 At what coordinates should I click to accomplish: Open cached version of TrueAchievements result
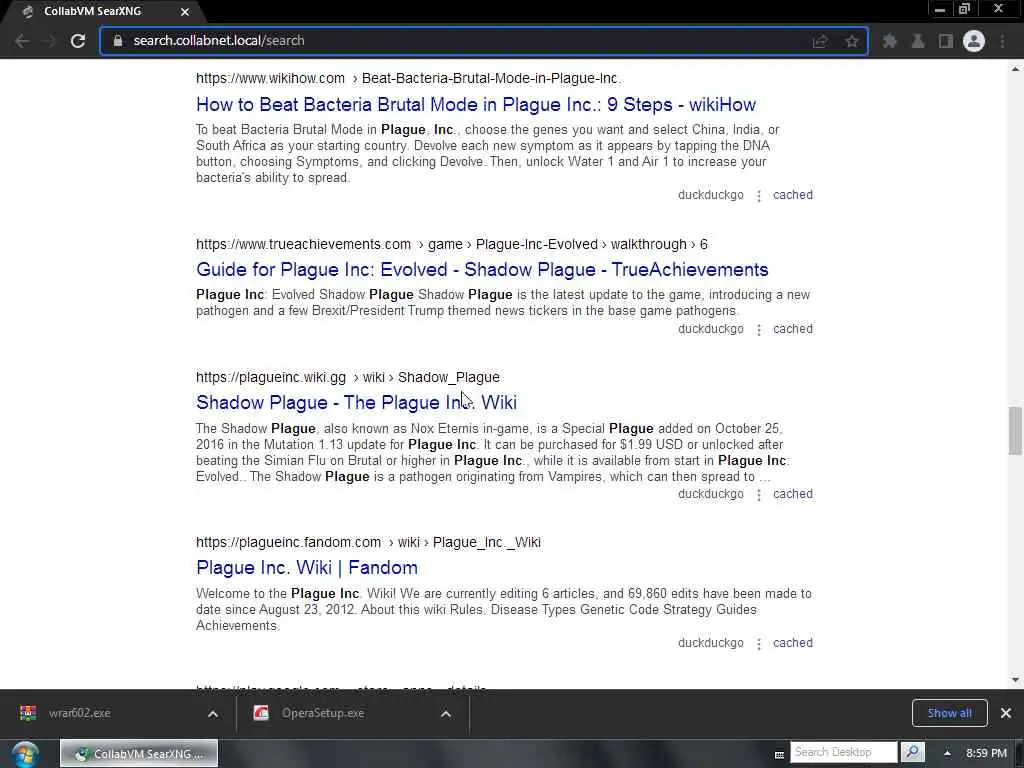pos(793,328)
